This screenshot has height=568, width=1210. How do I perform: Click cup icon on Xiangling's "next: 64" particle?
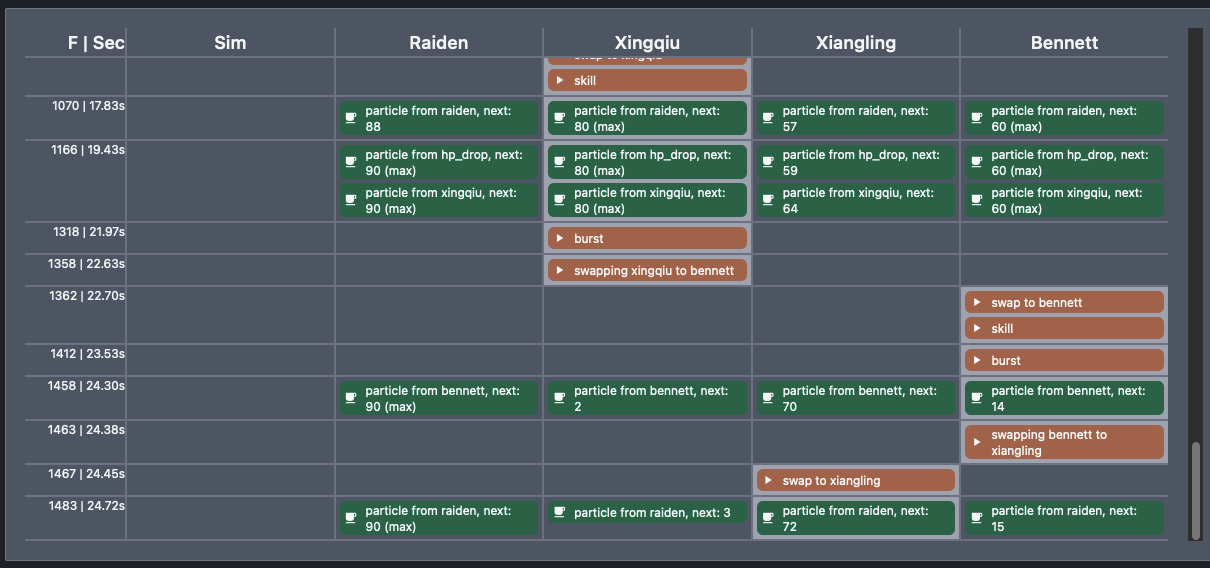(768, 201)
